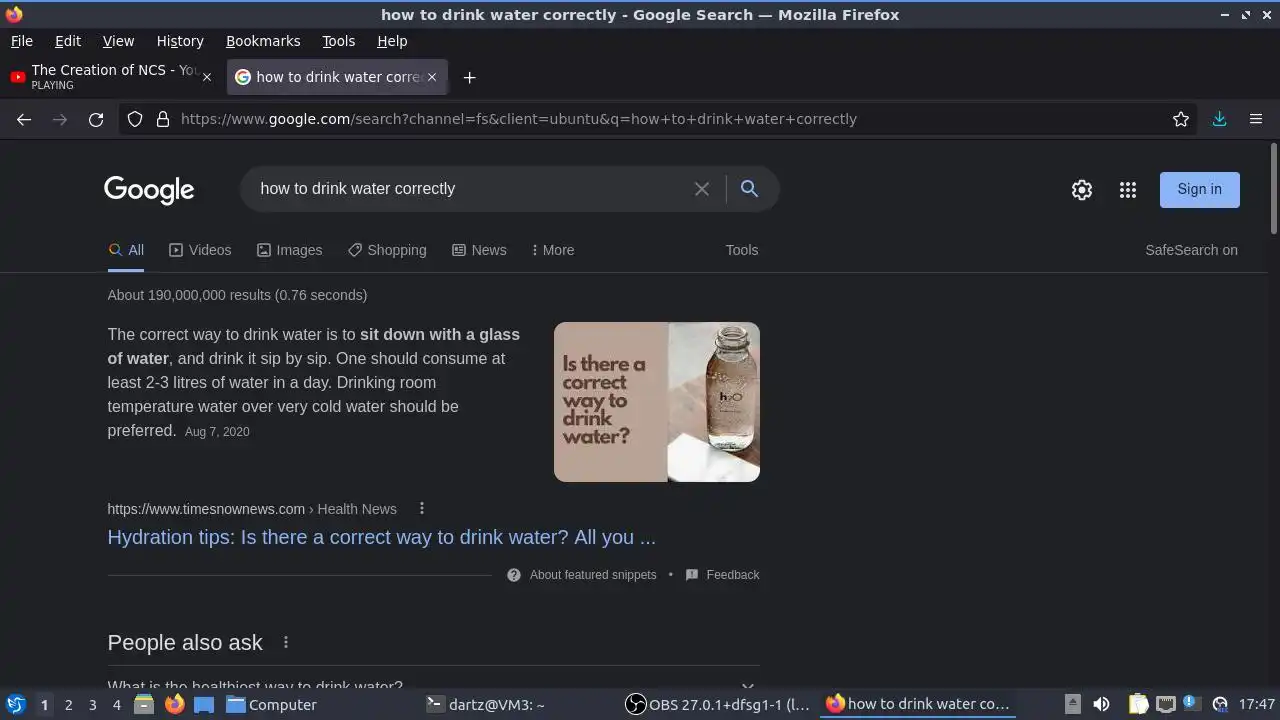Image resolution: width=1280 pixels, height=720 pixels.
Task: Go back using the browser back arrow
Action: tap(24, 119)
